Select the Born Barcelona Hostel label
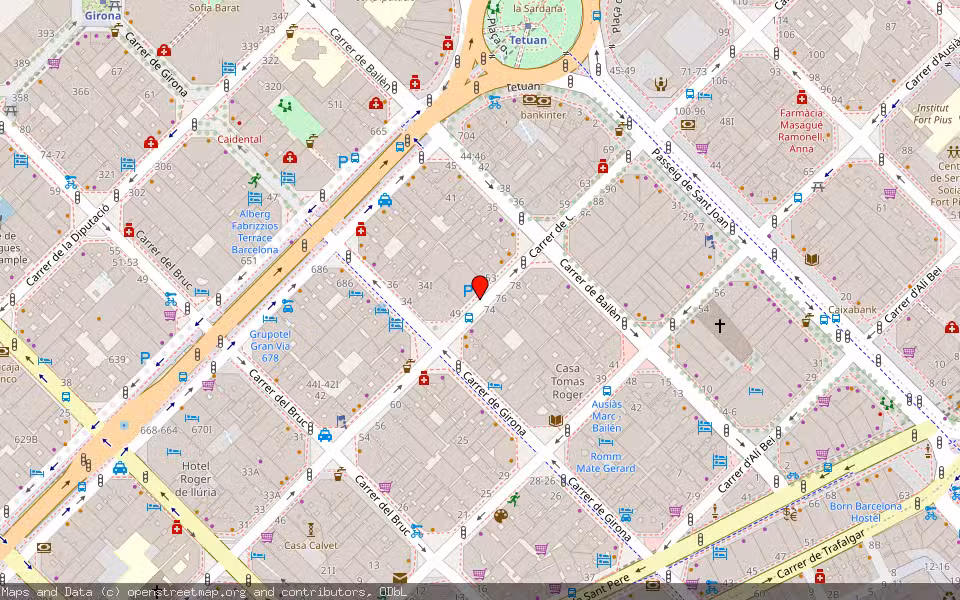960x600 pixels. tap(866, 510)
